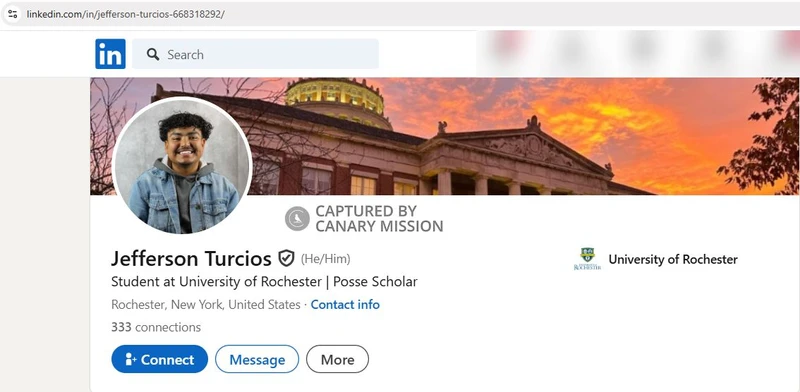Click the (He/Him) pronouns label
This screenshot has width=800, height=392.
pos(326,259)
